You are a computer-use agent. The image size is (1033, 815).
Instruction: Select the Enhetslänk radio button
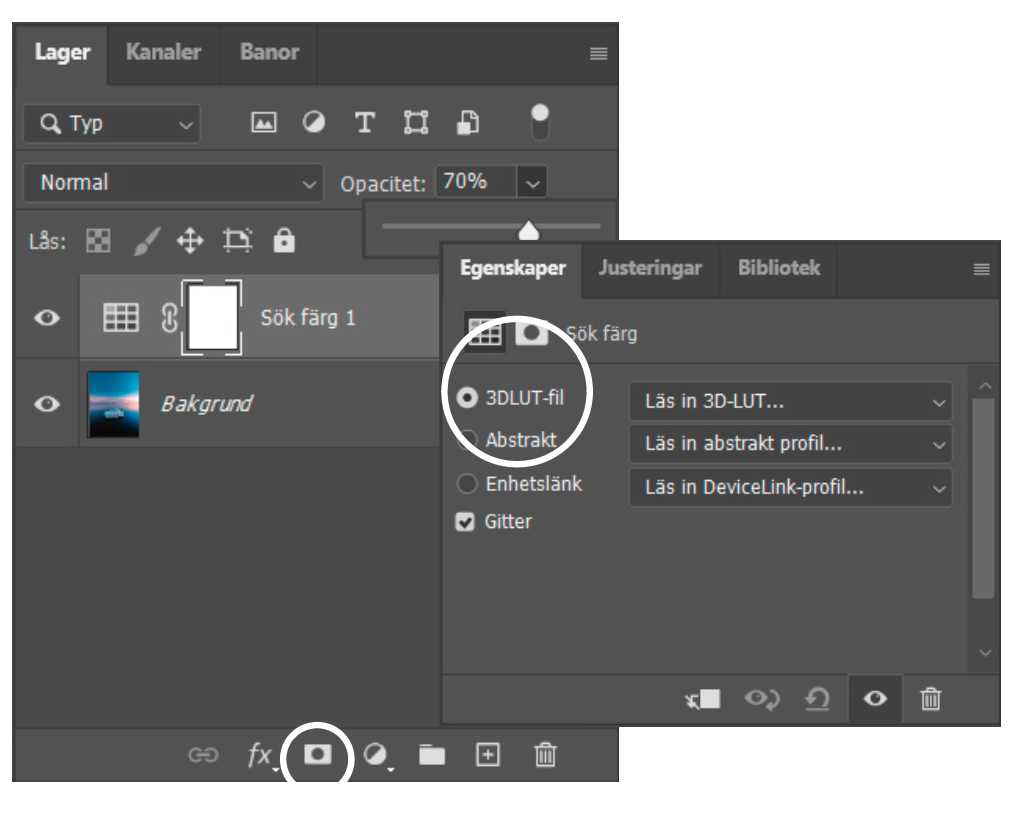coord(467,484)
